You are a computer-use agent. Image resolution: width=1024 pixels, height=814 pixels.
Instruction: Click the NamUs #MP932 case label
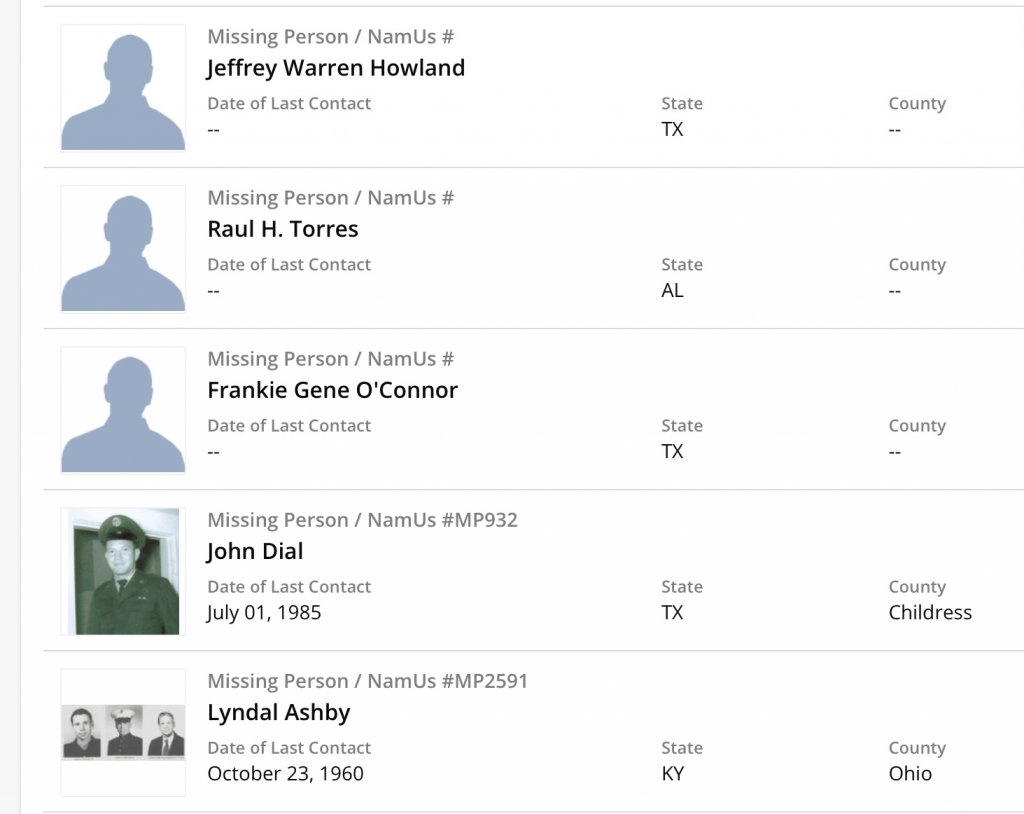point(362,520)
